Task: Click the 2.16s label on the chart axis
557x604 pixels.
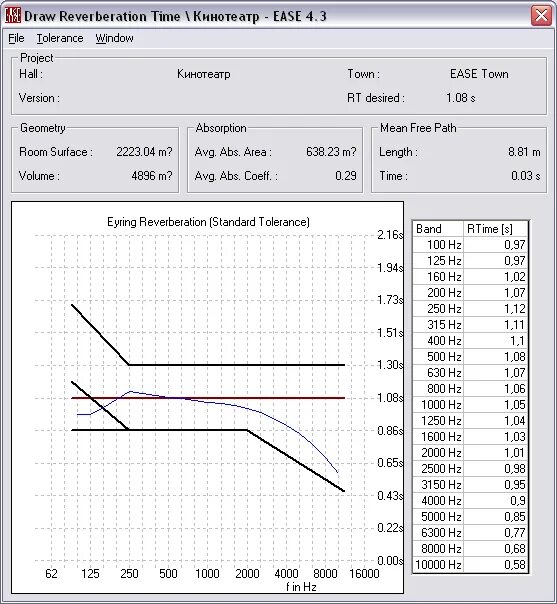Action: pyautogui.click(x=390, y=235)
